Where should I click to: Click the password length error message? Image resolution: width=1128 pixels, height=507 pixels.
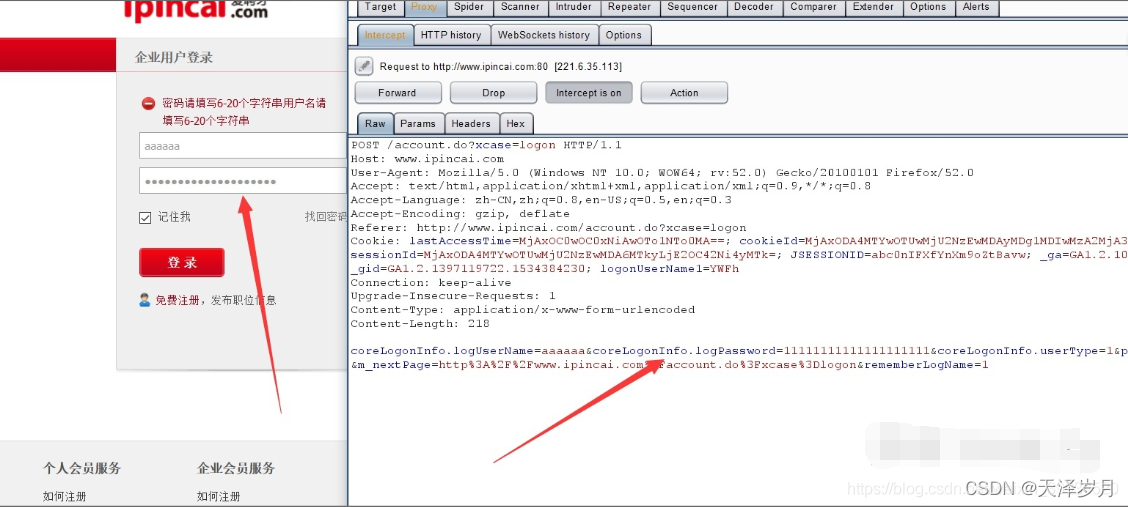(244, 112)
